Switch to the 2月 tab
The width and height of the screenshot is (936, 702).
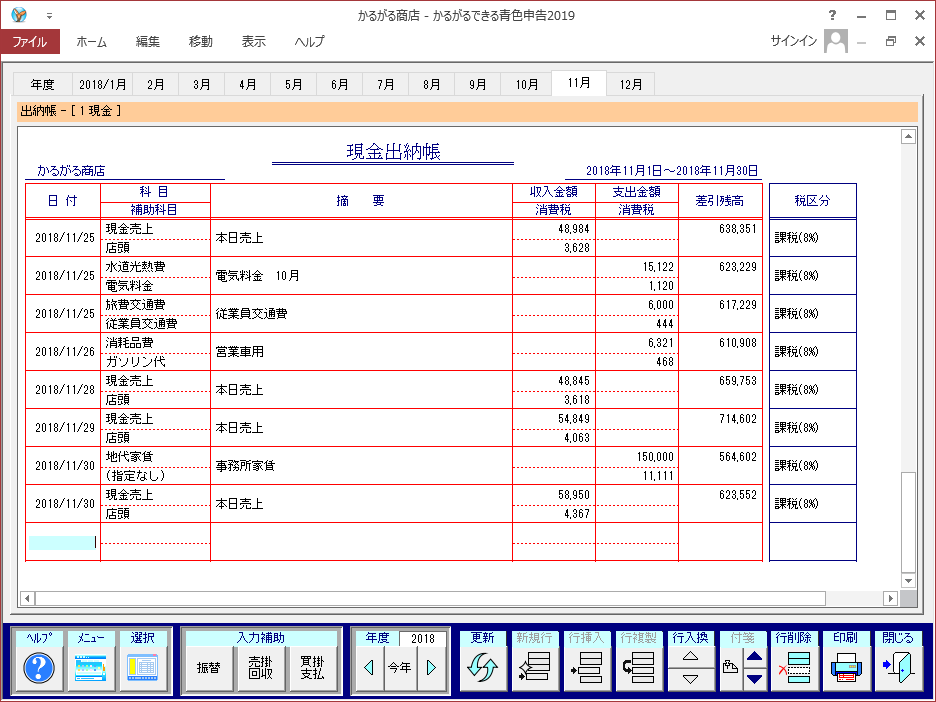coord(156,85)
